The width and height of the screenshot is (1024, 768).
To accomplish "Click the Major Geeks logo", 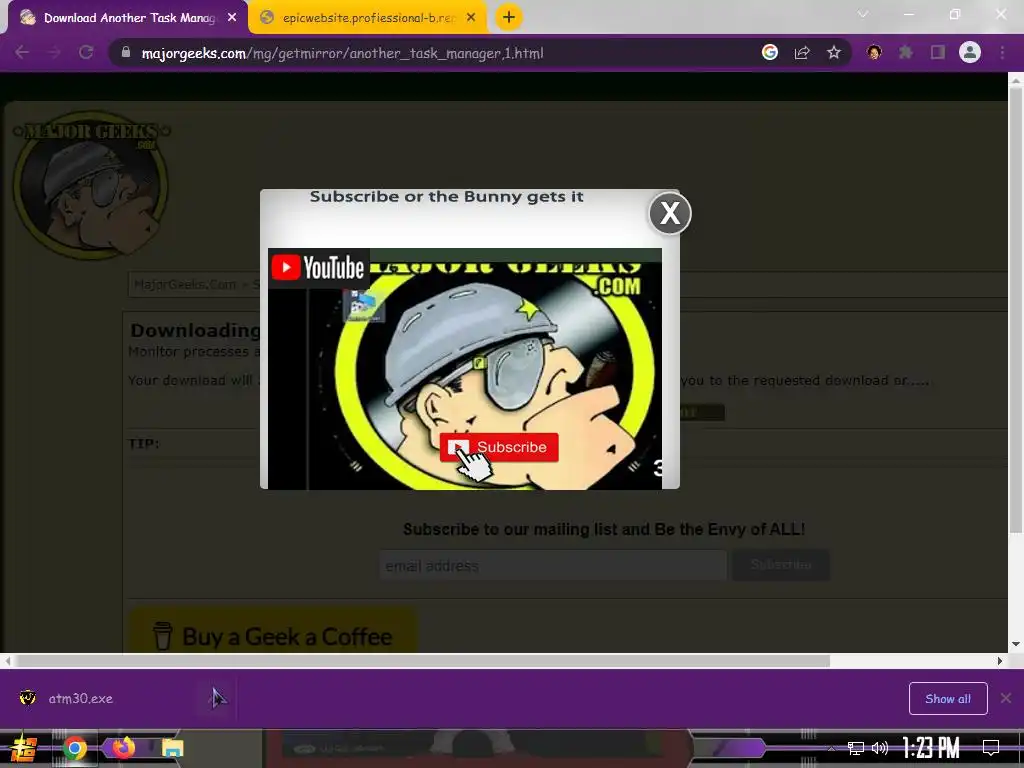I will click(91, 185).
